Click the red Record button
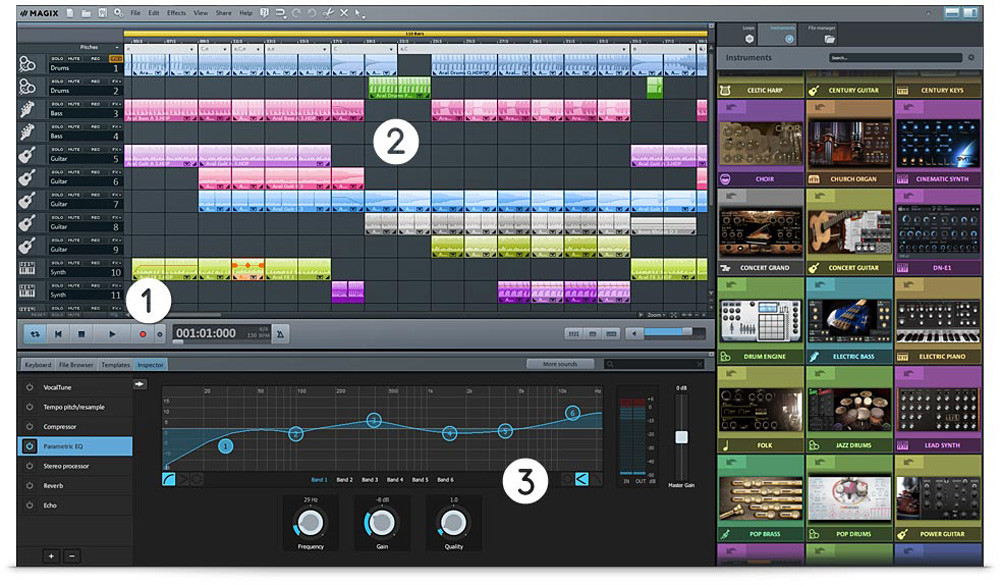 pos(143,333)
